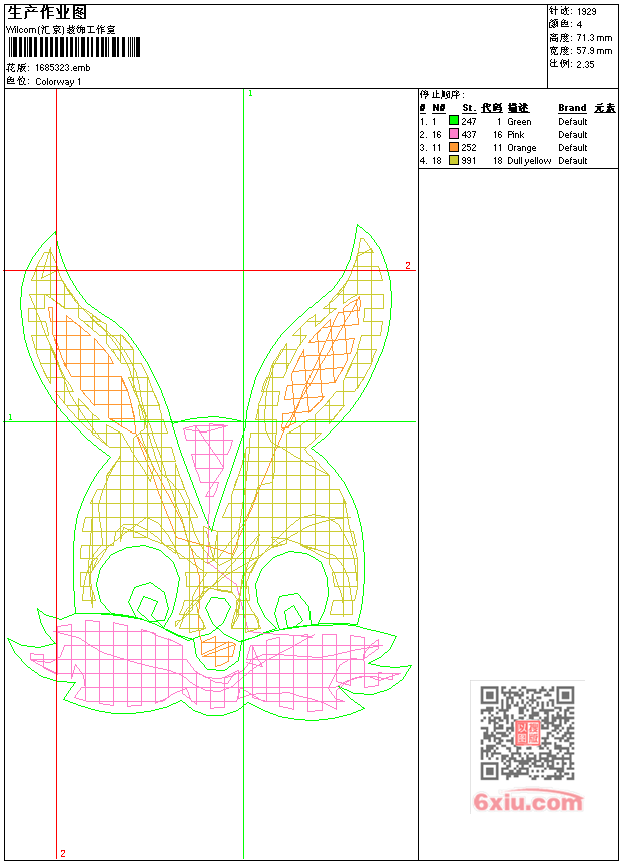Click the Orange description cell
This screenshot has width=620, height=861.
pyautogui.click(x=522, y=148)
